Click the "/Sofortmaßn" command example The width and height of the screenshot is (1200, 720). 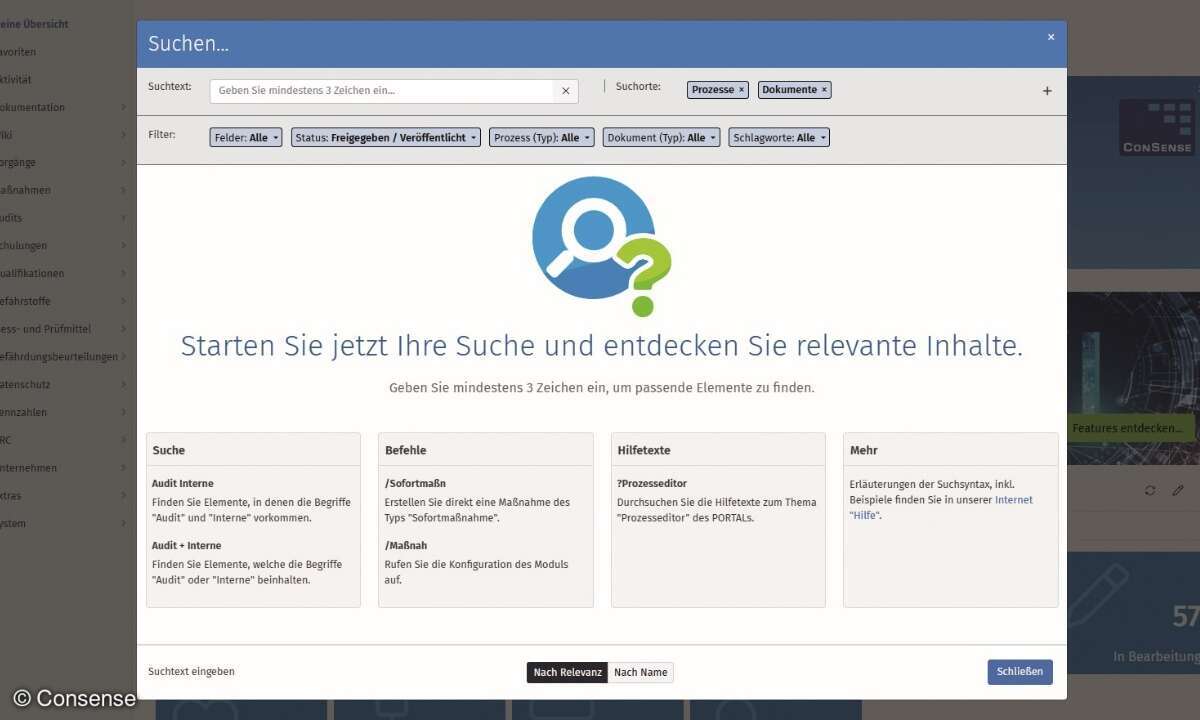415,484
